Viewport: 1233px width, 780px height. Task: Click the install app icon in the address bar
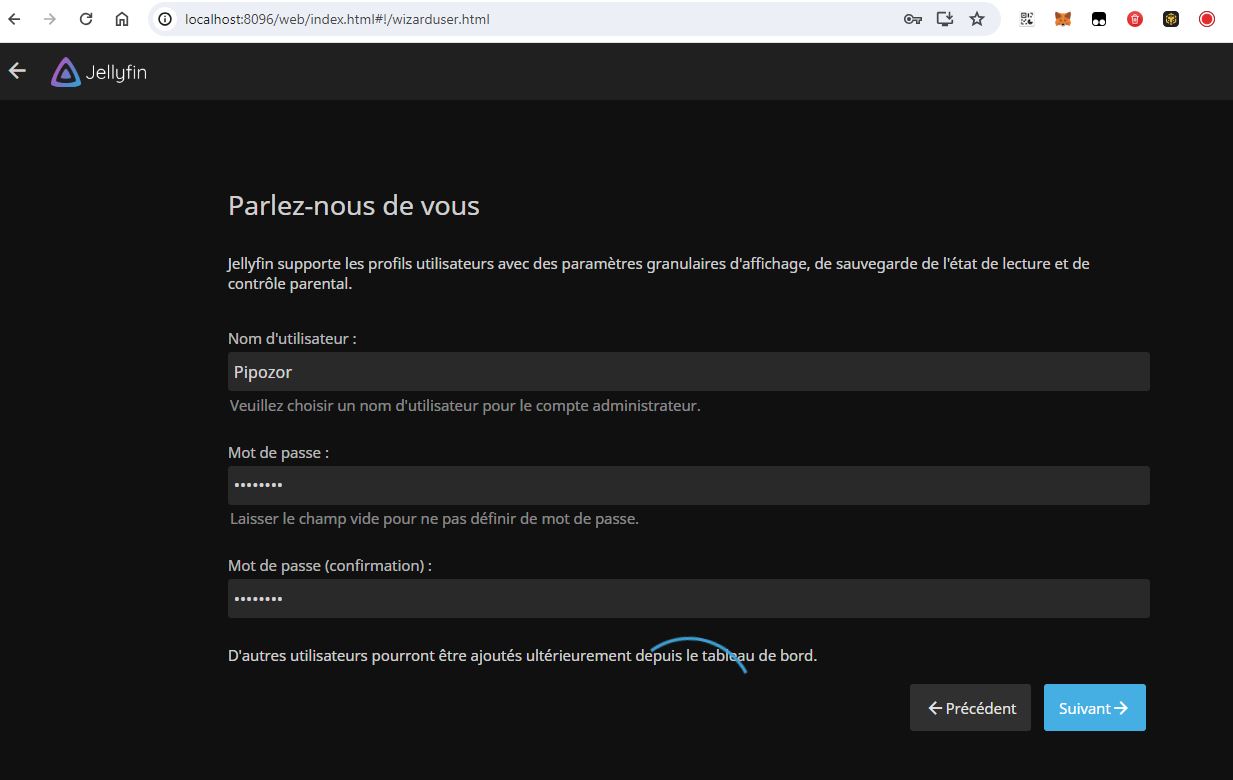point(944,19)
